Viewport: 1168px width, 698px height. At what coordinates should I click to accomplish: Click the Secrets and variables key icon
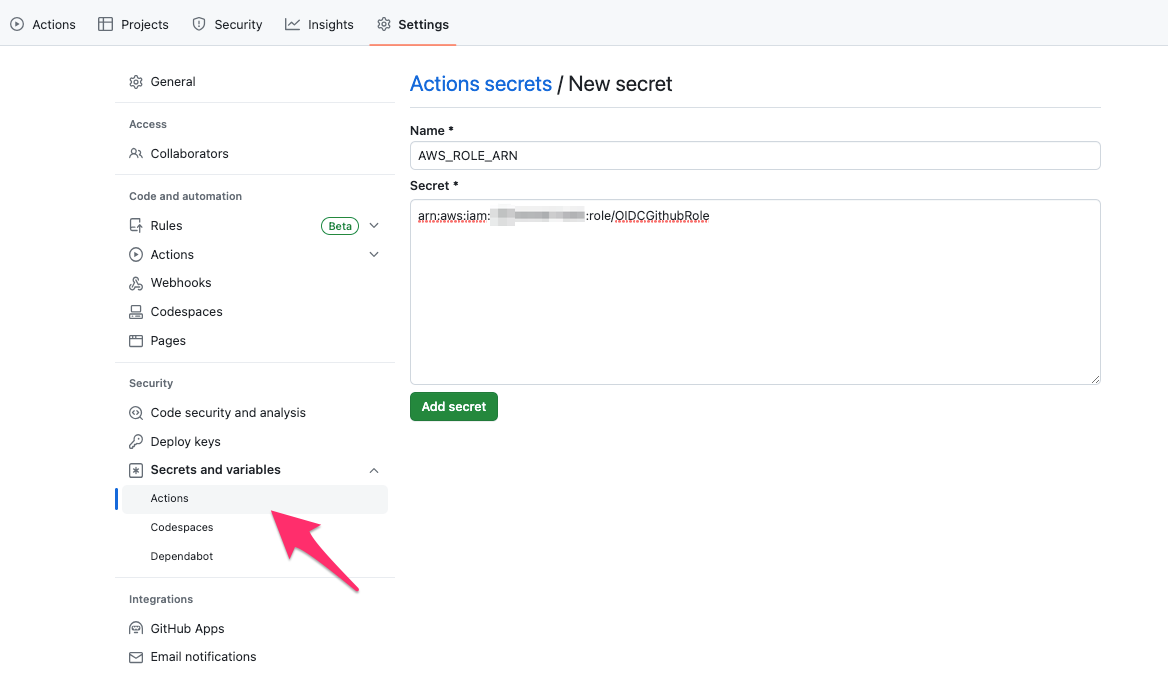pos(135,470)
